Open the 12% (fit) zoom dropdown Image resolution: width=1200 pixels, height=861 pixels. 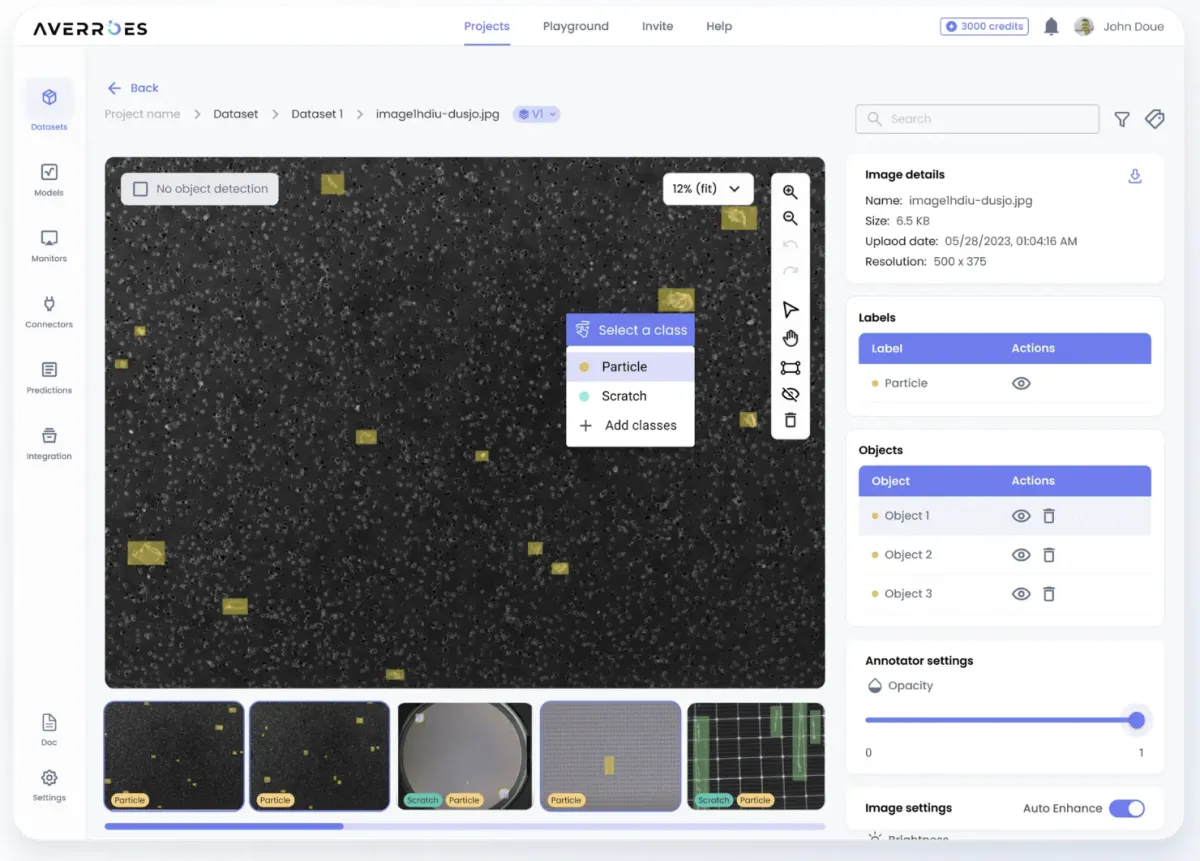tap(708, 189)
